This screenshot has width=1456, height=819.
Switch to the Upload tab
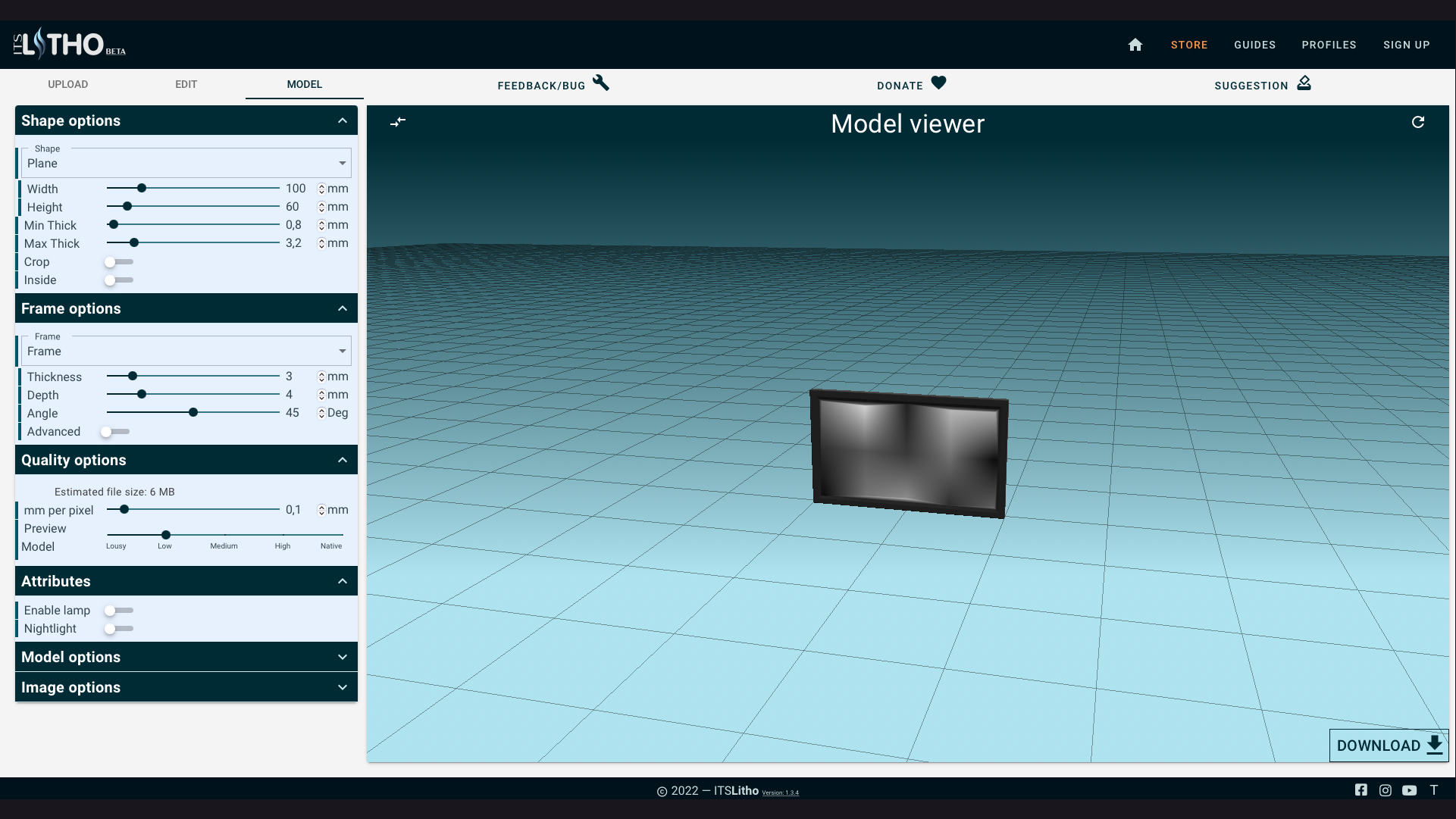pos(68,84)
